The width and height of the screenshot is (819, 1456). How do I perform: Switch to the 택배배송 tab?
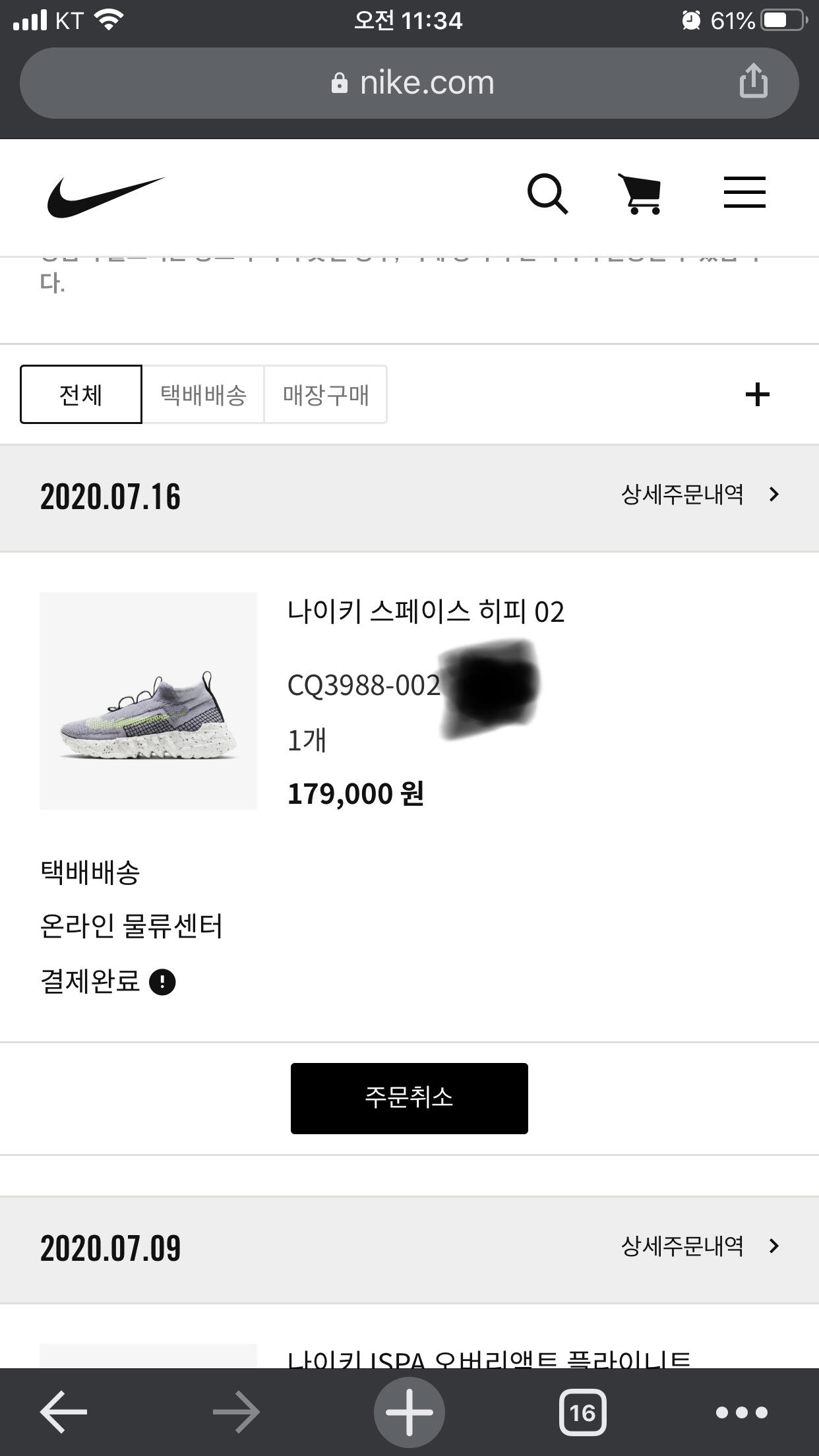point(203,394)
